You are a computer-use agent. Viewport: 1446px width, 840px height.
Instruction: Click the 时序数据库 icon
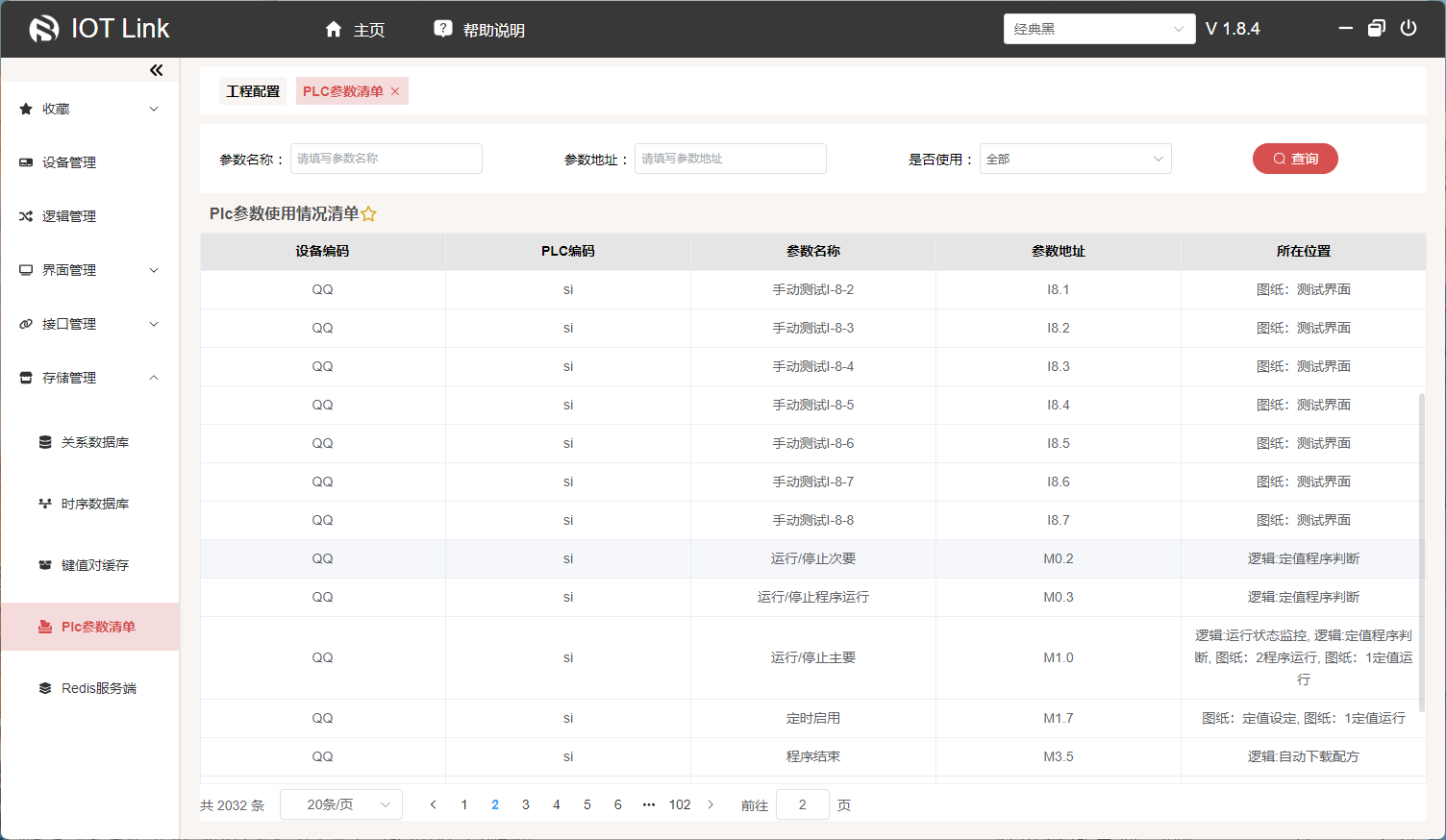[x=45, y=504]
